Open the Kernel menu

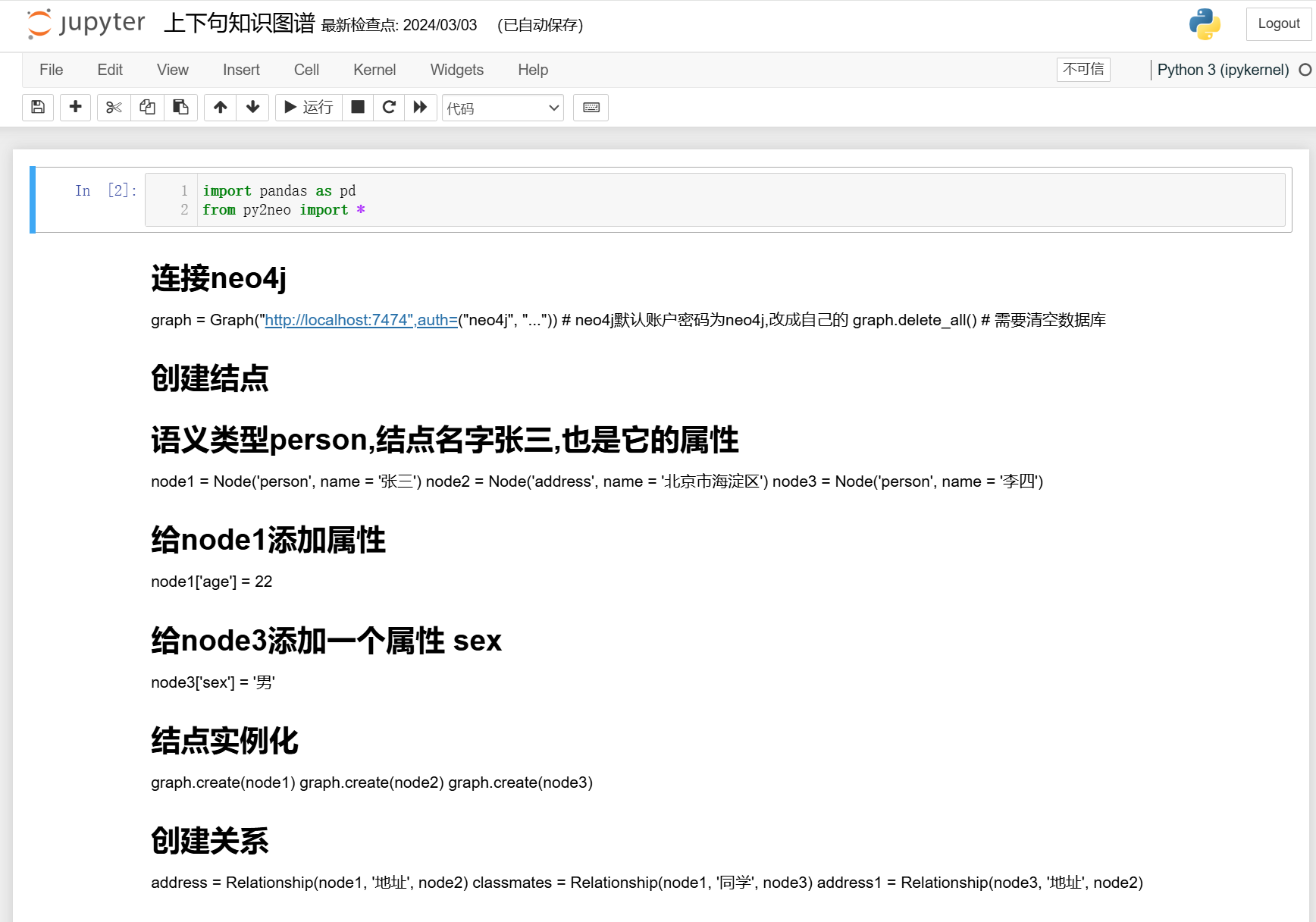click(374, 70)
